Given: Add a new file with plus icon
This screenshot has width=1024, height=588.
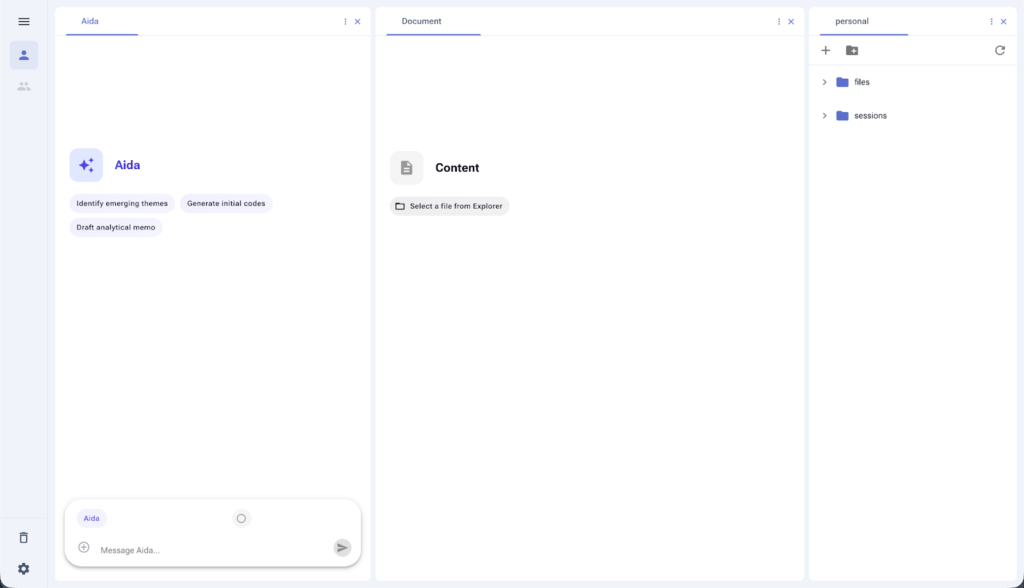Looking at the screenshot, I should pyautogui.click(x=825, y=50).
